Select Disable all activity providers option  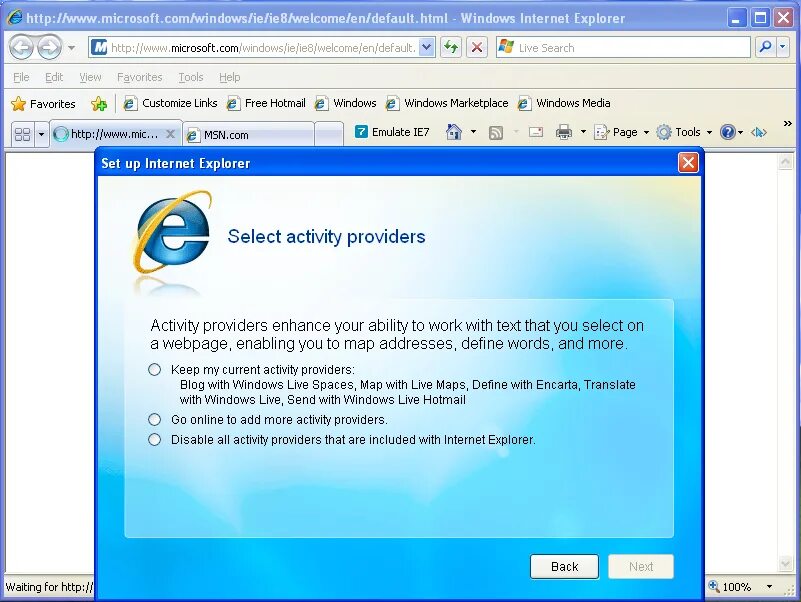click(x=154, y=439)
